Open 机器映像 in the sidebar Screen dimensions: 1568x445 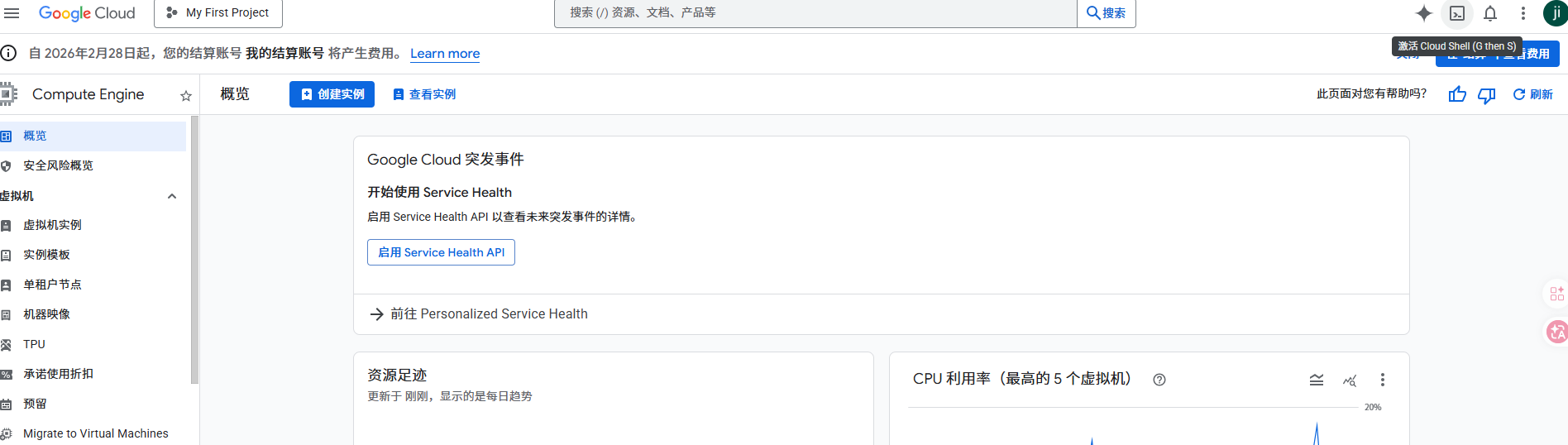click(x=93, y=315)
